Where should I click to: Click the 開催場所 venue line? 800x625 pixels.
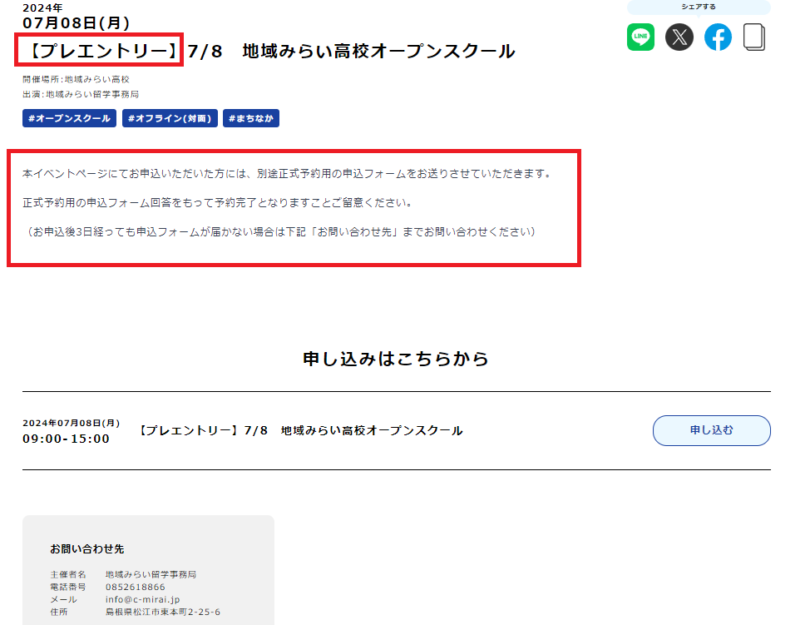pyautogui.click(x=76, y=79)
